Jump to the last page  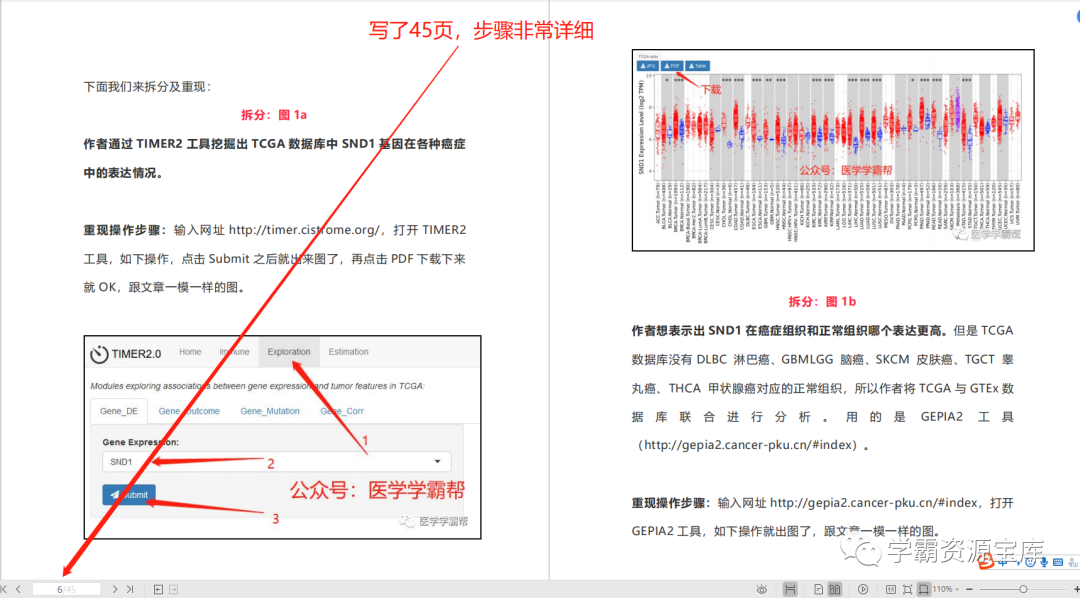[x=130, y=589]
